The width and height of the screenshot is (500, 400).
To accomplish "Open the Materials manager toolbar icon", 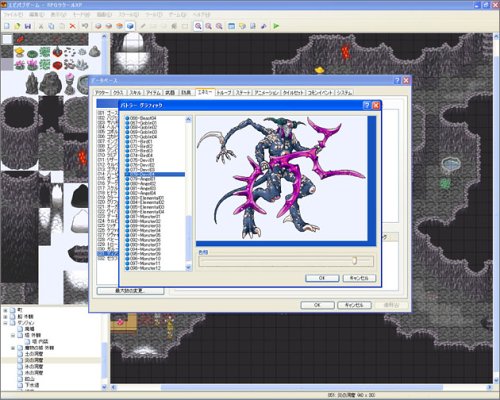I will coord(242,26).
